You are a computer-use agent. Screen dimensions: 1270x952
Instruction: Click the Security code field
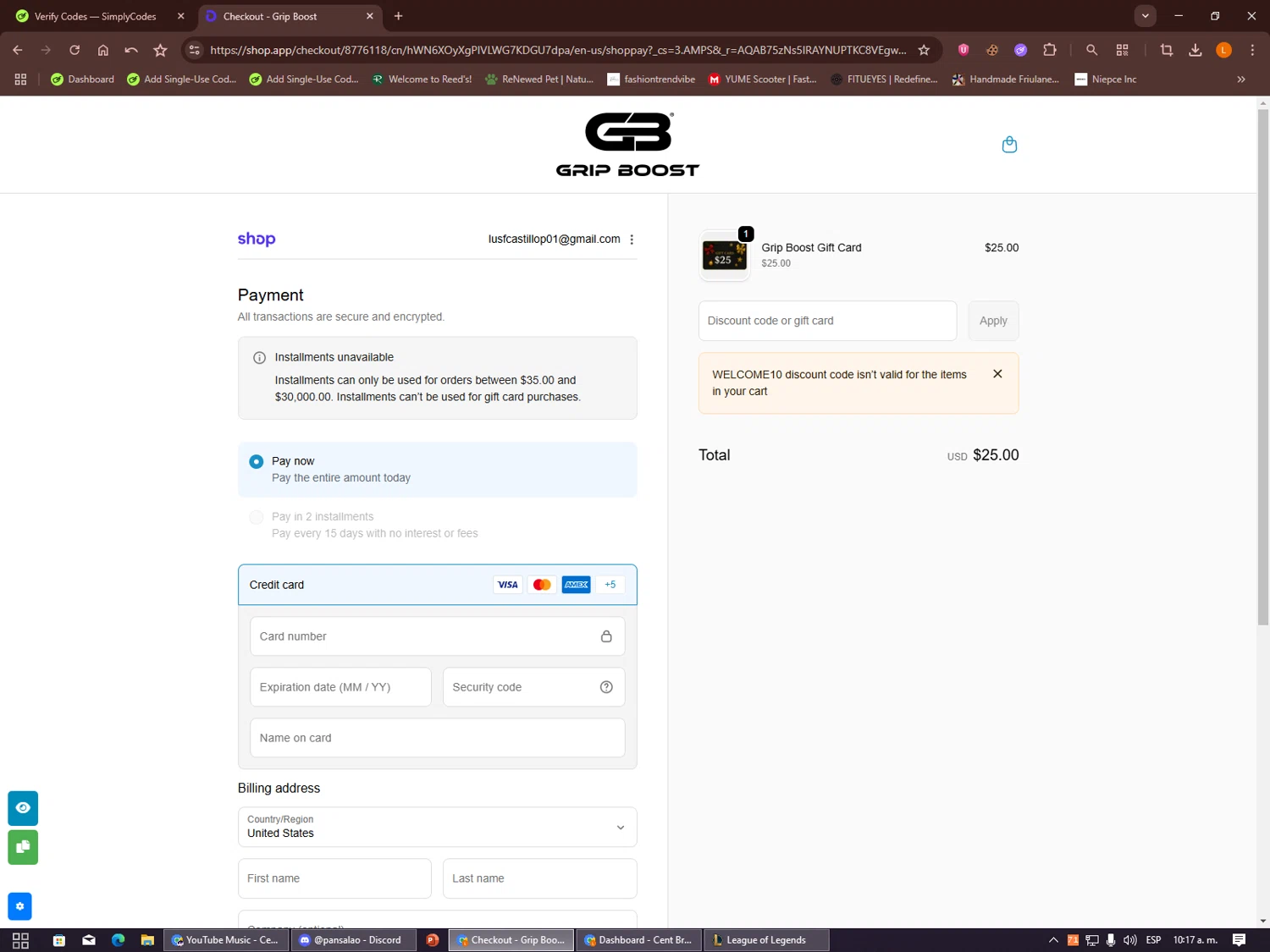533,687
